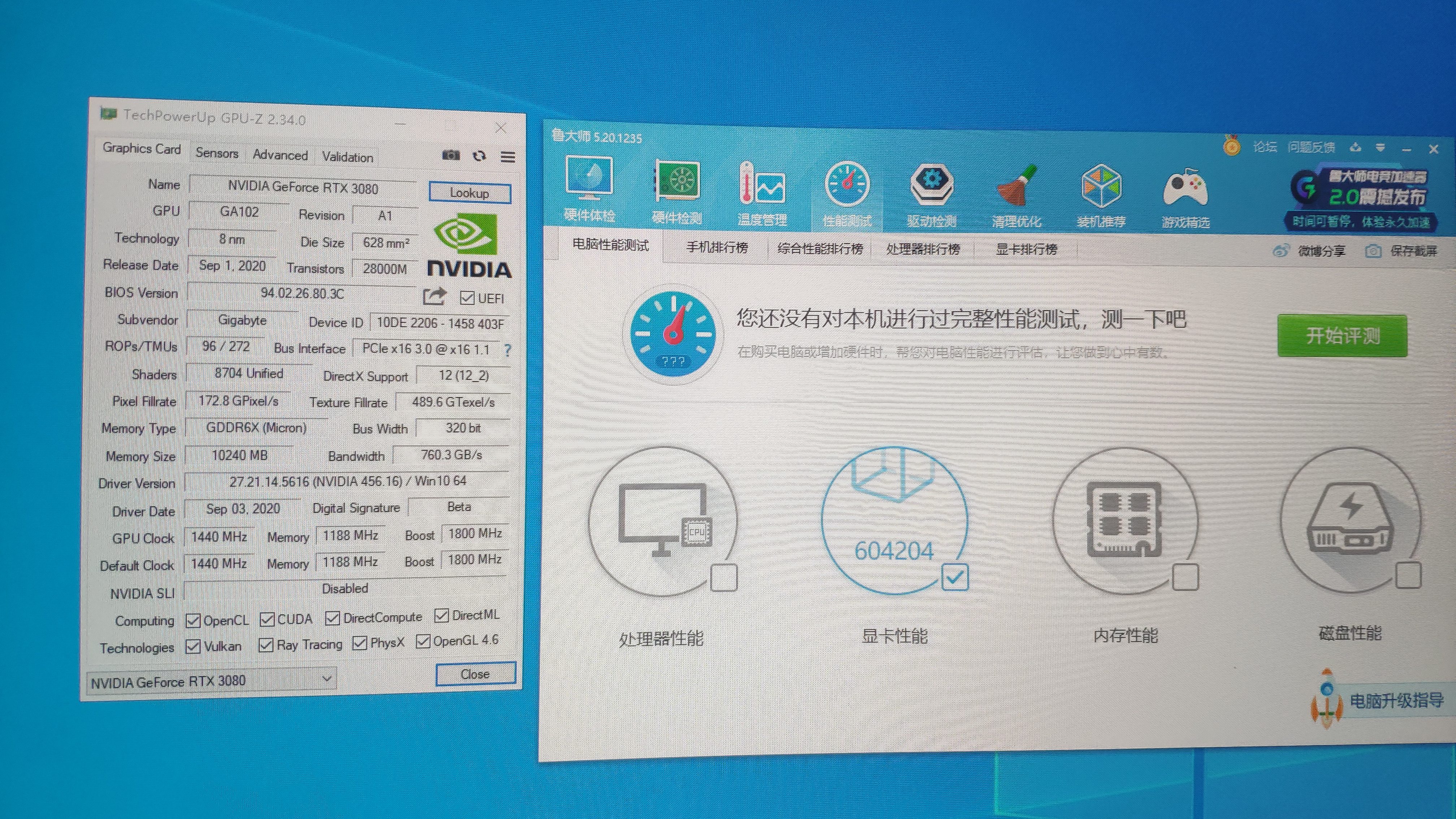Check the 磁盘性能 test checkbox

[x=1408, y=575]
